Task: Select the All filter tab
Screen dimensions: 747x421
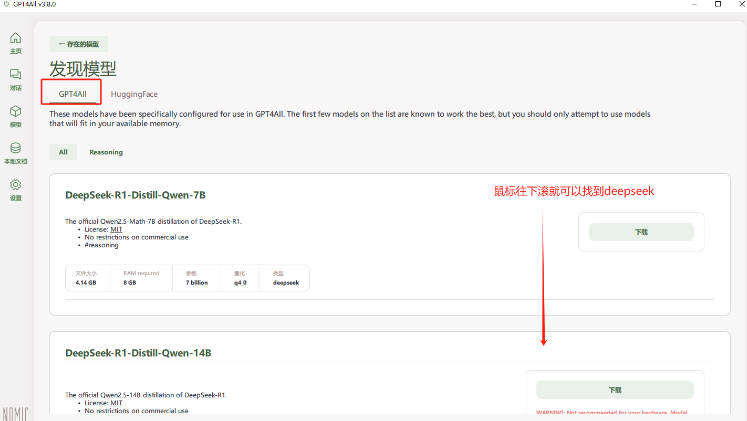Action: tap(63, 152)
